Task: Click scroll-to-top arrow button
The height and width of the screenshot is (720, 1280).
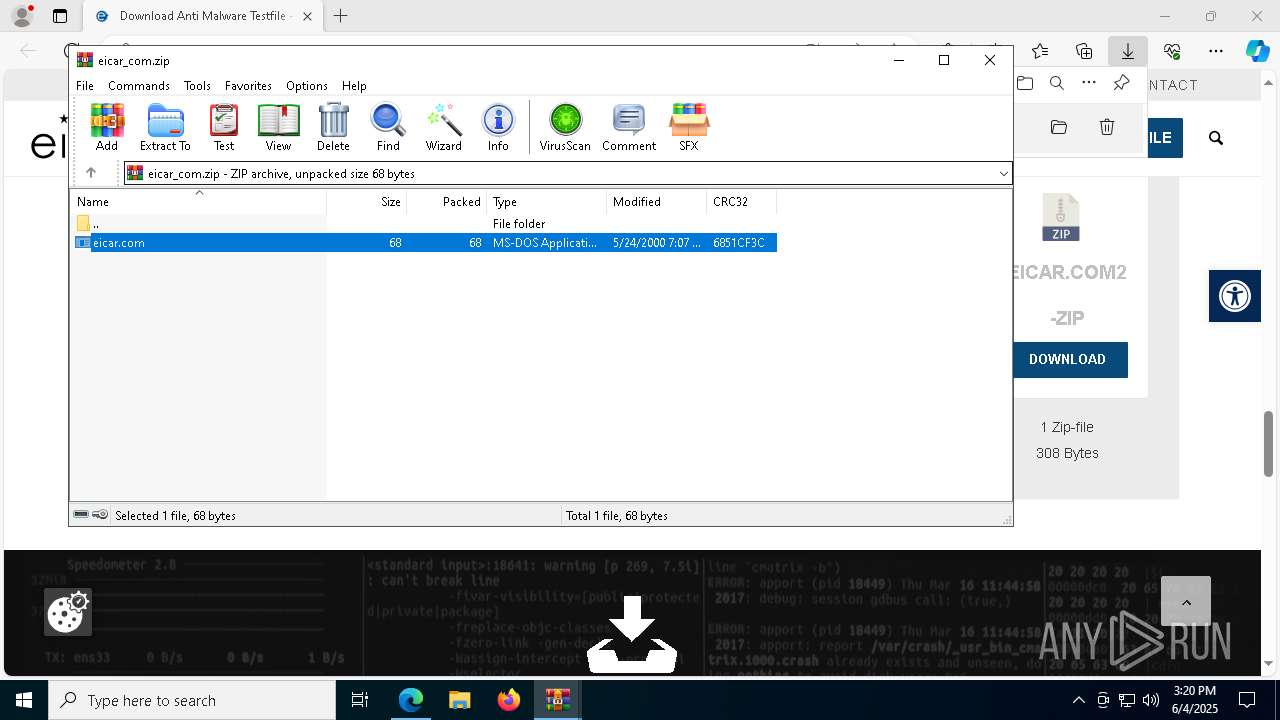Action: coord(1186,602)
